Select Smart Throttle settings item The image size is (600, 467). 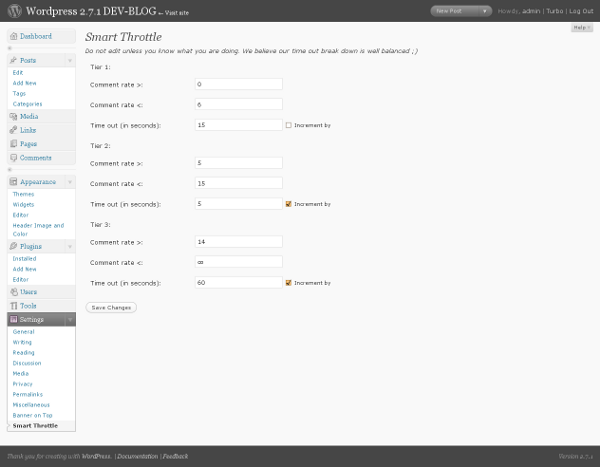[x=35, y=426]
